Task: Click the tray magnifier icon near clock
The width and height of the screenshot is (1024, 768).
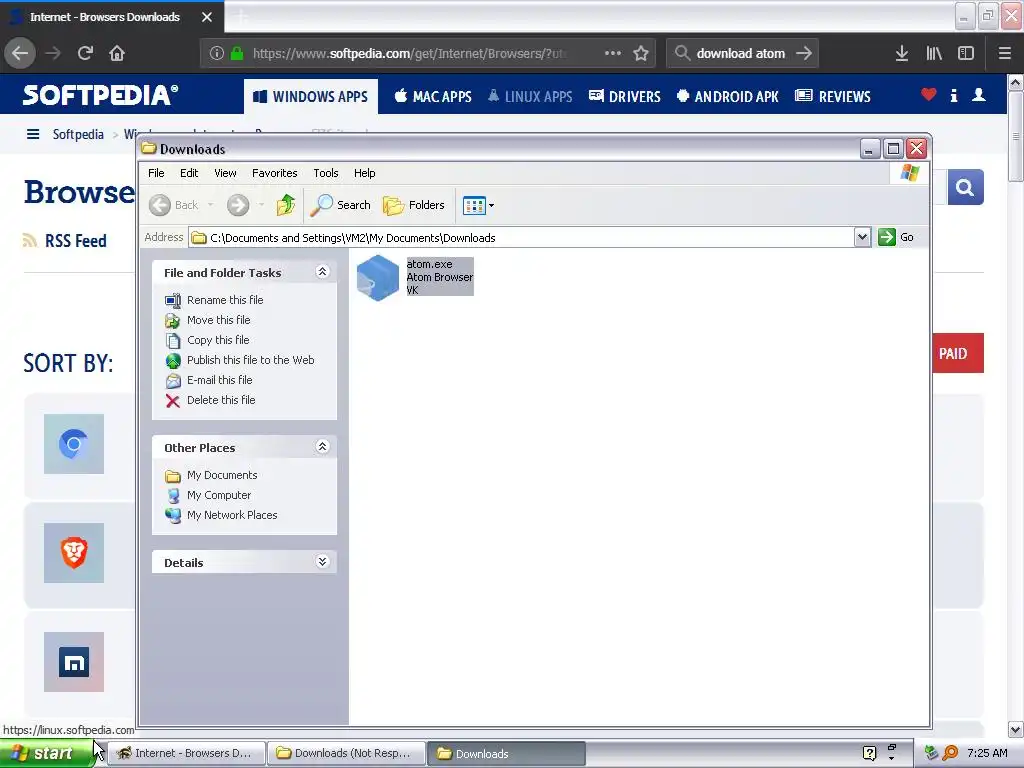Action: coord(950,753)
